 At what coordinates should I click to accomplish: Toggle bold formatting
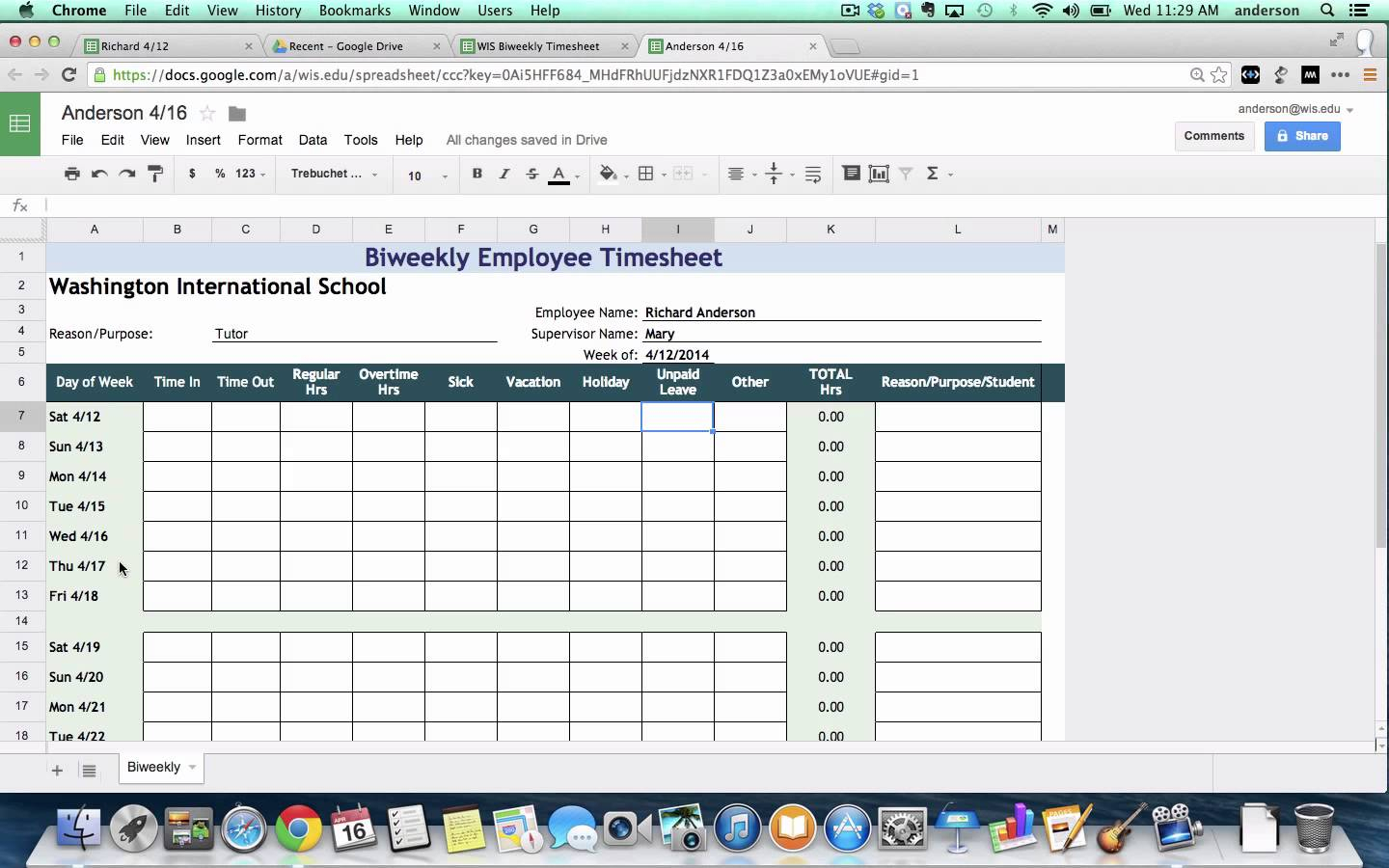(477, 174)
